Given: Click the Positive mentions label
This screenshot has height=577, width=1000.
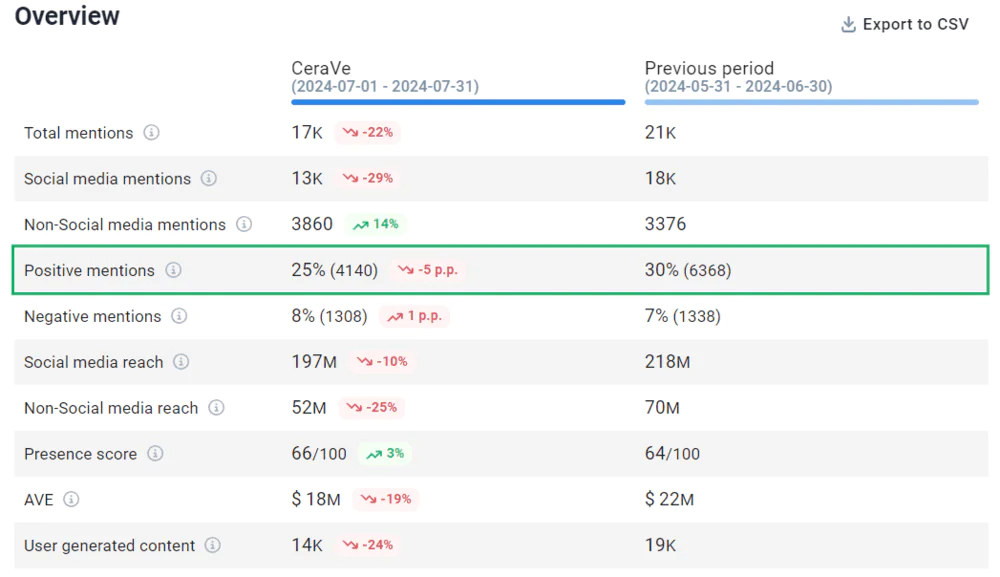Looking at the screenshot, I should [89, 270].
